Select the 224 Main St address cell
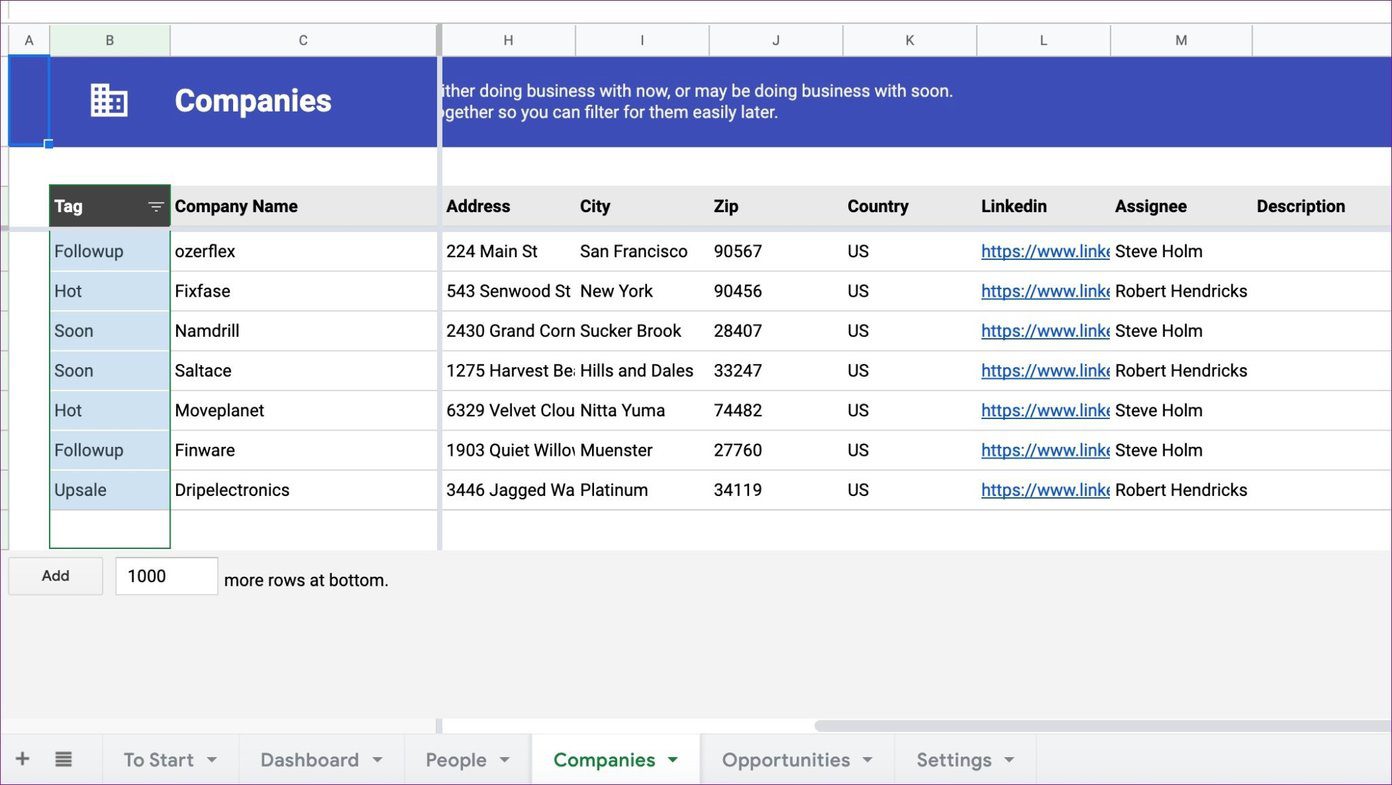This screenshot has width=1392, height=785. click(x=508, y=251)
